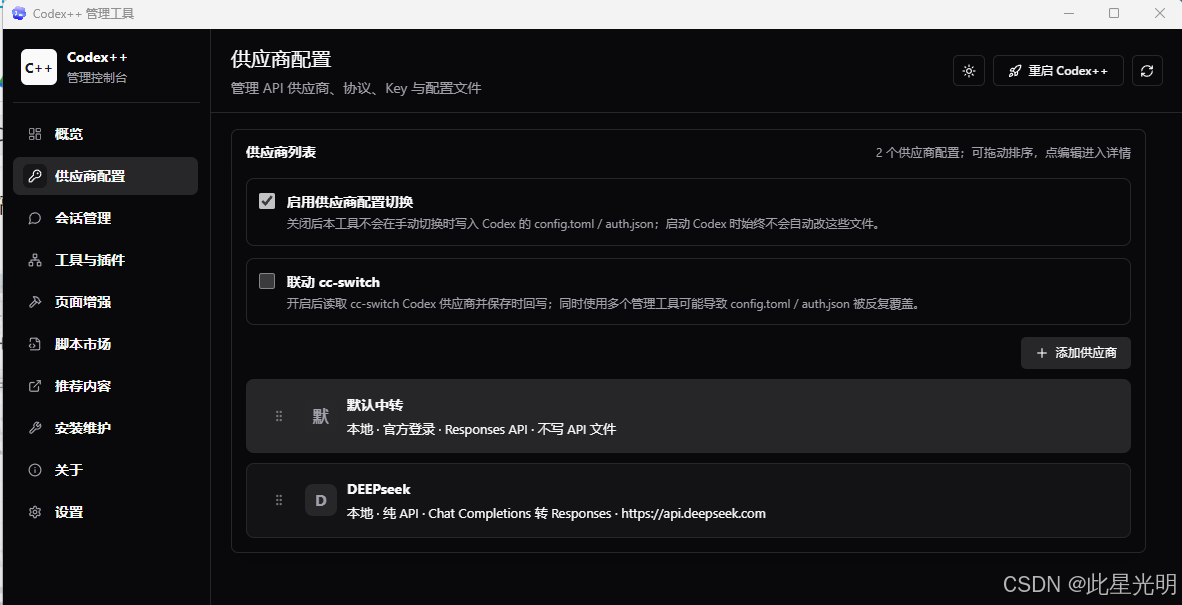Click the script file icon for 脚本市场
The width and height of the screenshot is (1182, 605).
(x=35, y=344)
